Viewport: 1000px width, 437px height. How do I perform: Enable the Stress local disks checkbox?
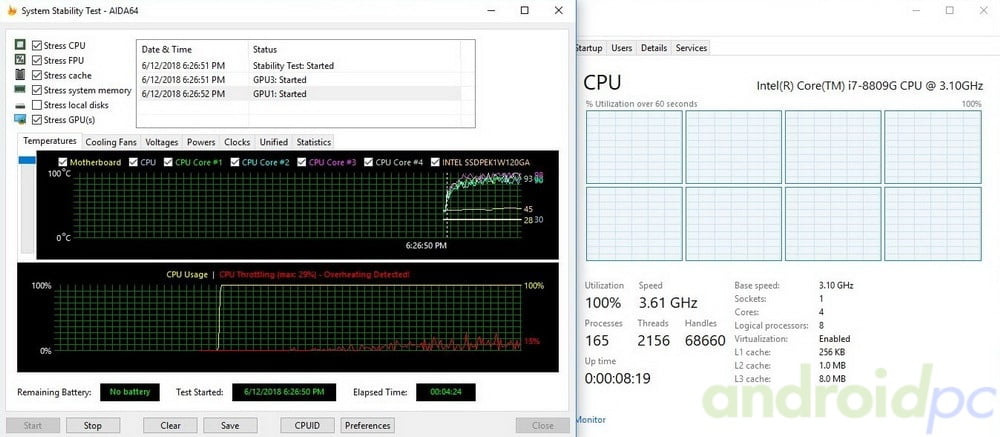pyautogui.click(x=37, y=105)
